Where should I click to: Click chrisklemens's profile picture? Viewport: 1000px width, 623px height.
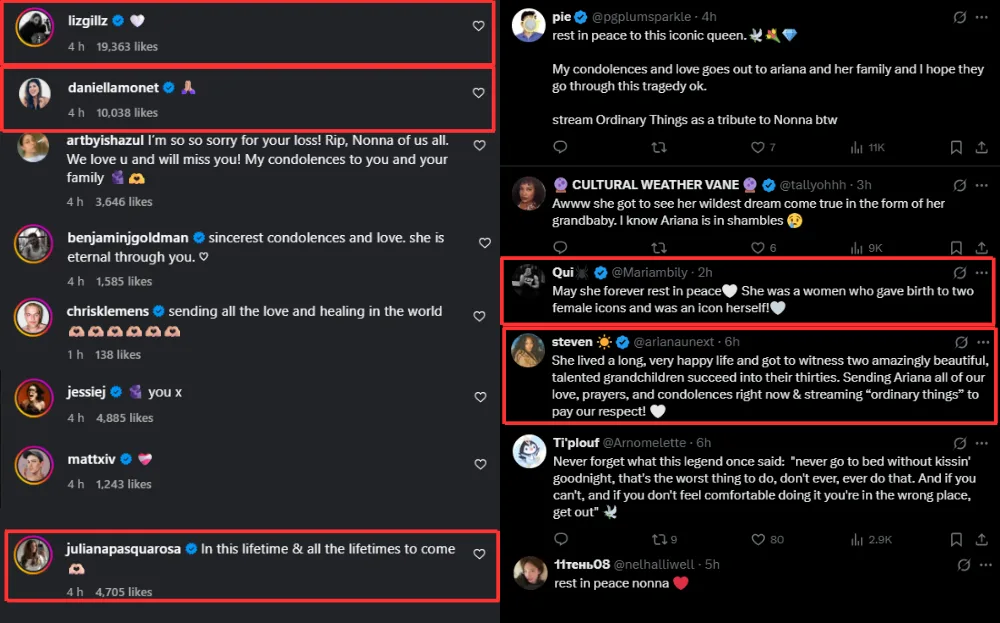[33, 317]
